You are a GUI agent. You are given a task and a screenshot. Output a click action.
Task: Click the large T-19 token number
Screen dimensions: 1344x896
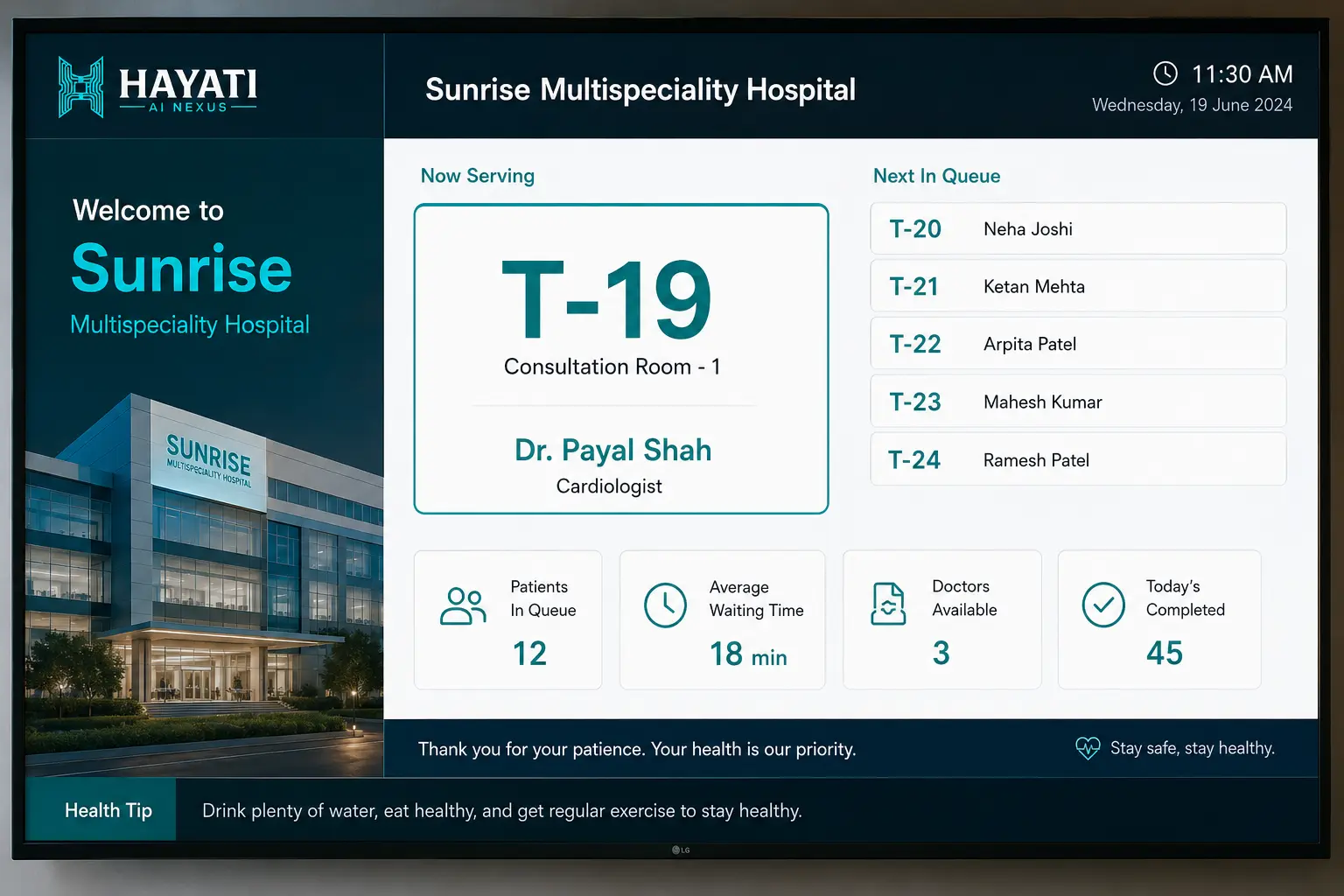(606, 300)
